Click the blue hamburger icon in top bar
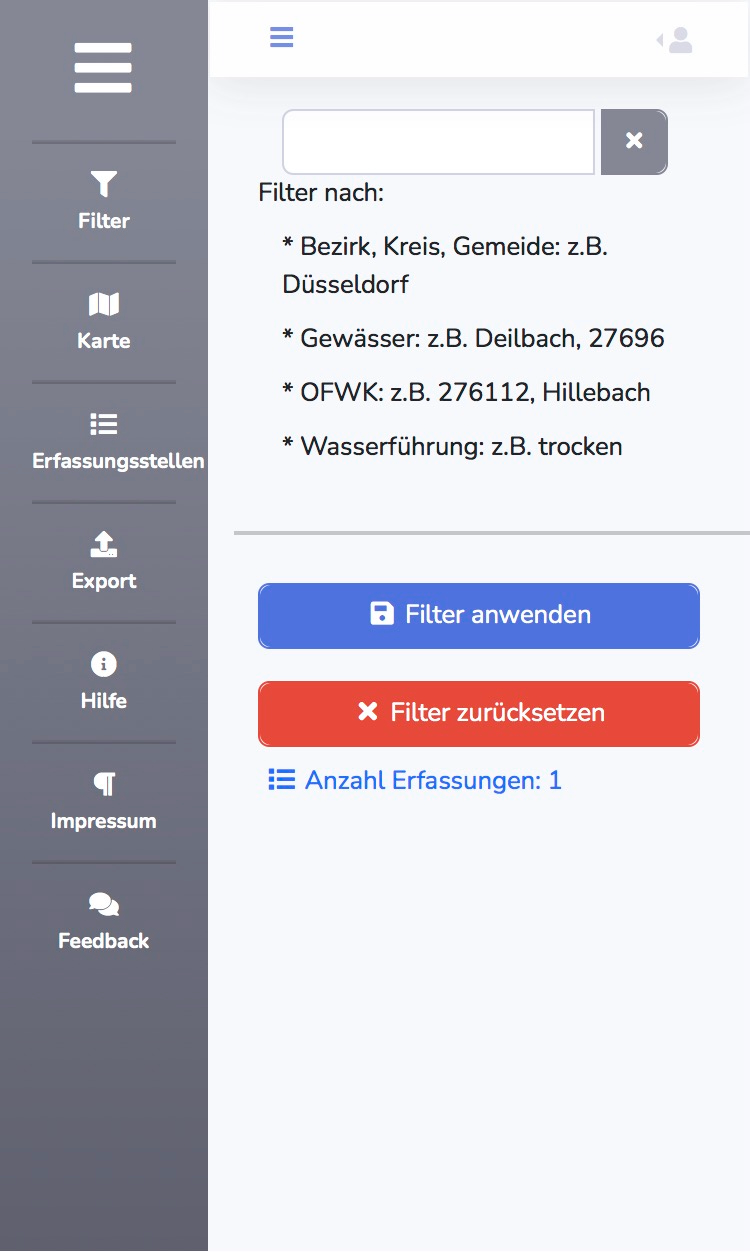Image resolution: width=750 pixels, height=1252 pixels. [x=282, y=38]
